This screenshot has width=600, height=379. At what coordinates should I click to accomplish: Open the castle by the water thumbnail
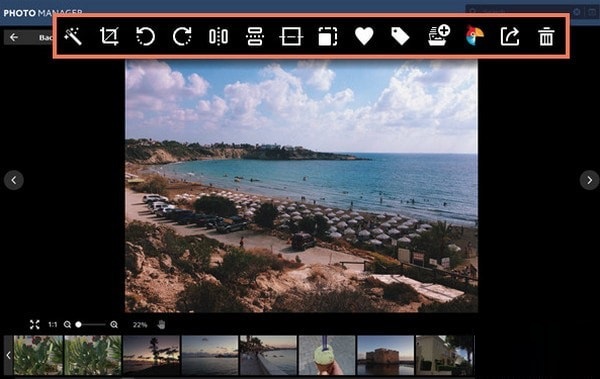385,356
